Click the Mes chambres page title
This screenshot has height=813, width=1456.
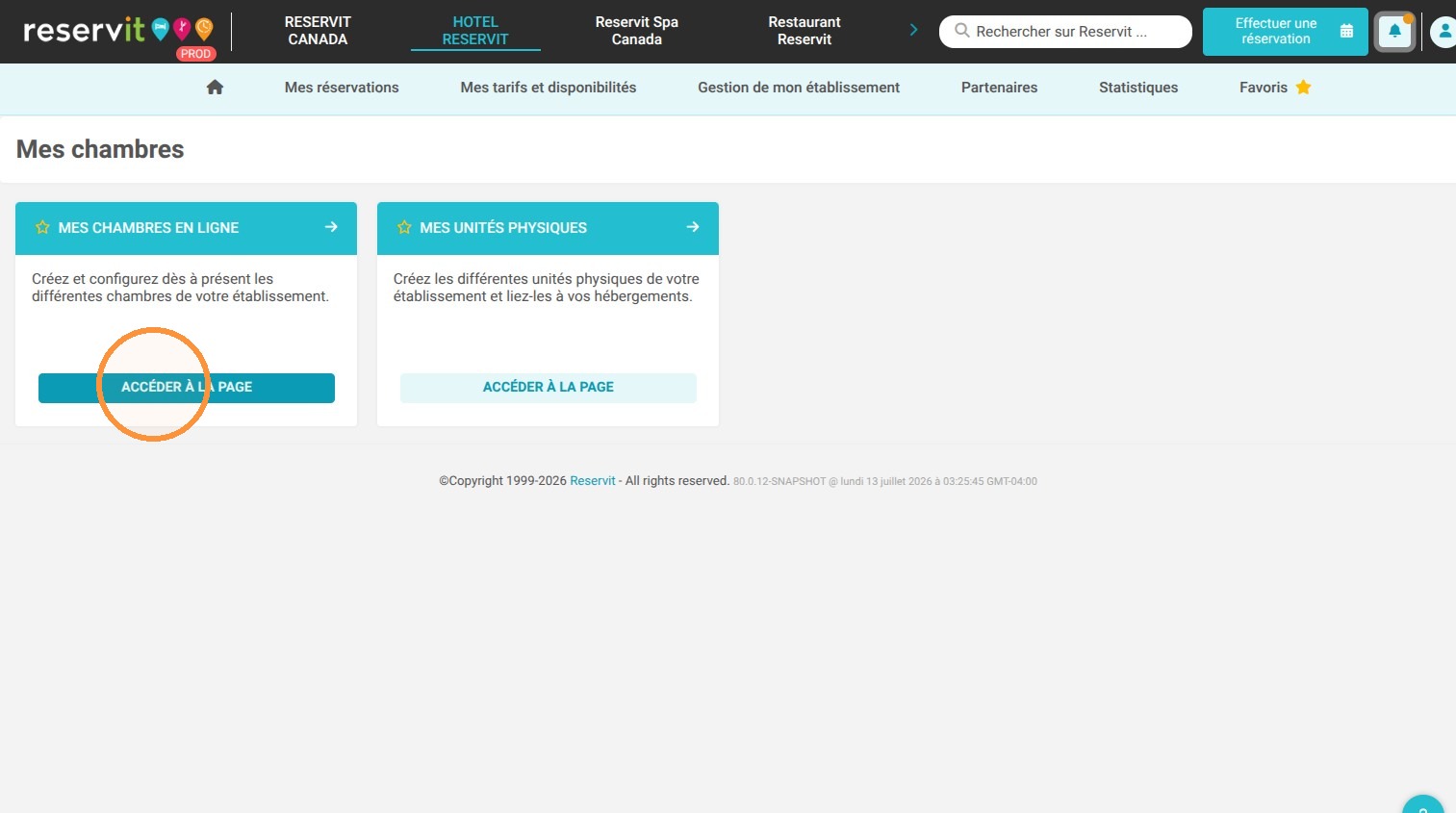coord(100,149)
